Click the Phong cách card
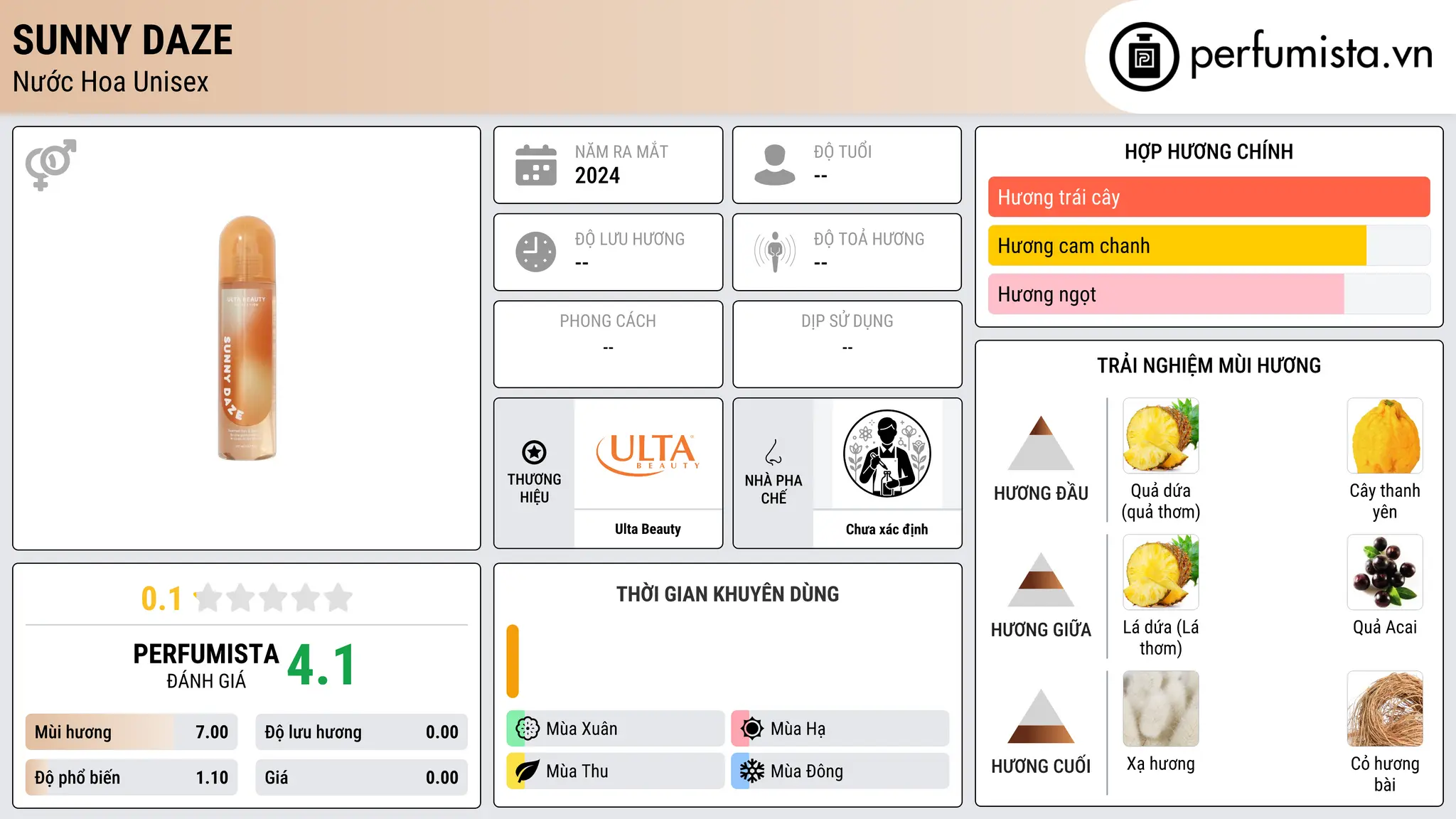Viewport: 1456px width, 819px height. pos(608,344)
